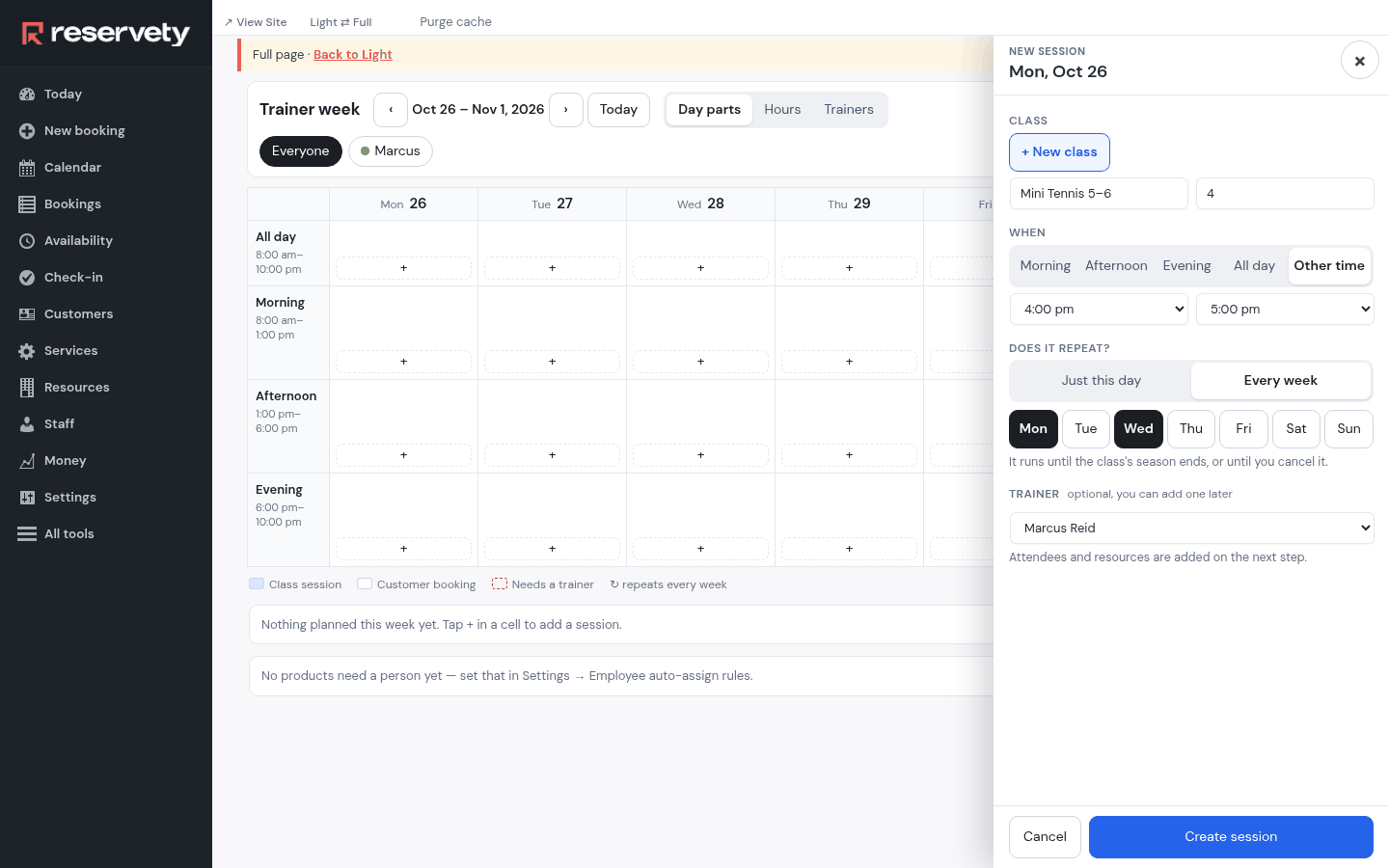Follow the Back to Light link
This screenshot has height=868, width=1389.
click(353, 55)
